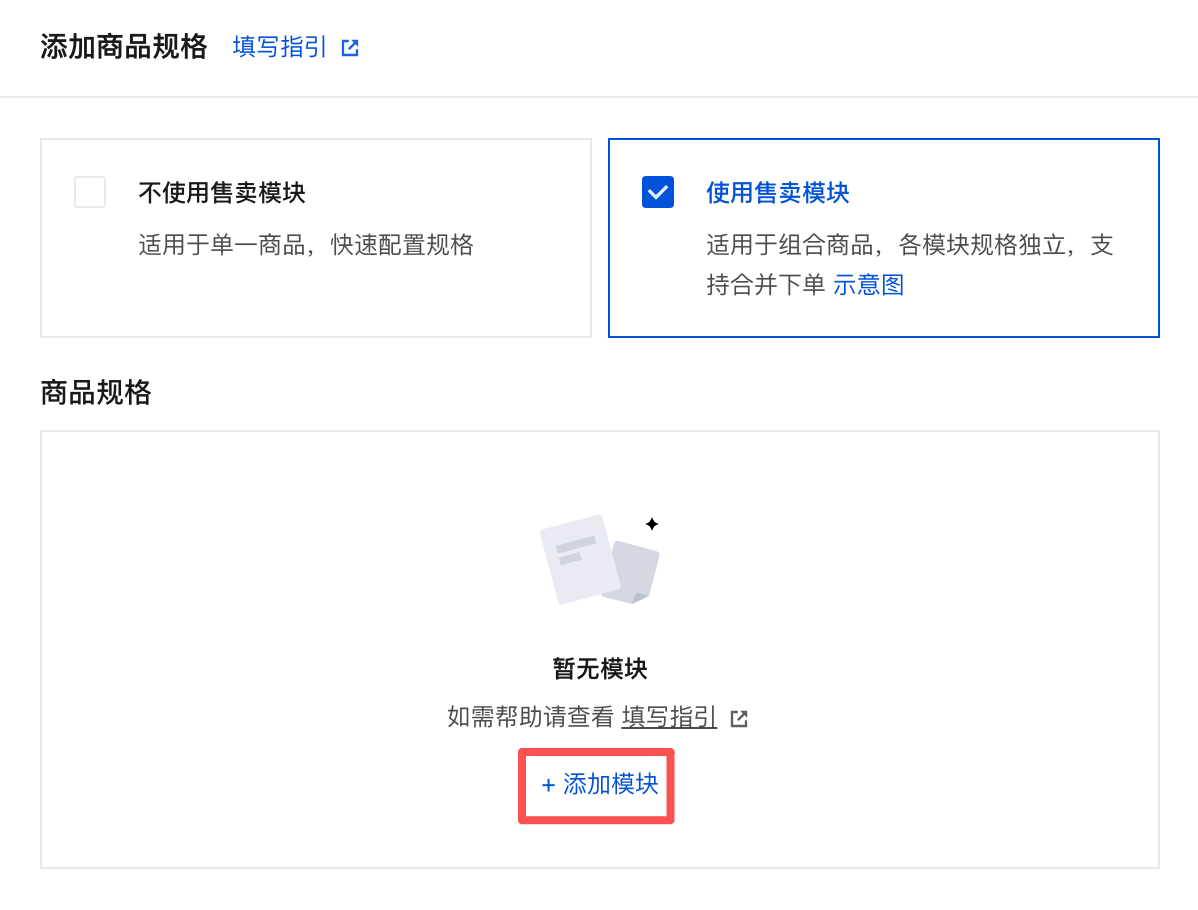This screenshot has height=910, width=1198.
Task: Open the 填写指引 link in header
Action: point(280,47)
